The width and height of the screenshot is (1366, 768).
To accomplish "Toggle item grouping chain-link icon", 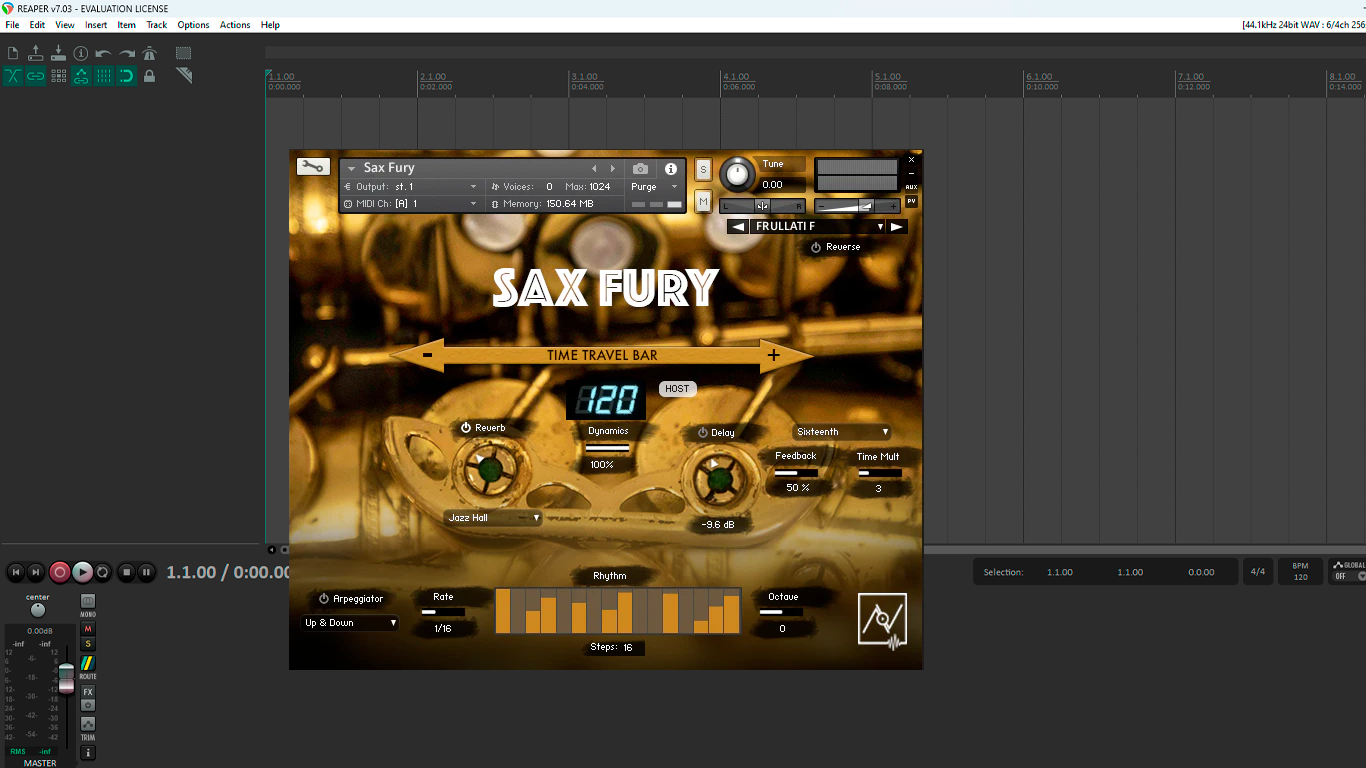I will 36,76.
